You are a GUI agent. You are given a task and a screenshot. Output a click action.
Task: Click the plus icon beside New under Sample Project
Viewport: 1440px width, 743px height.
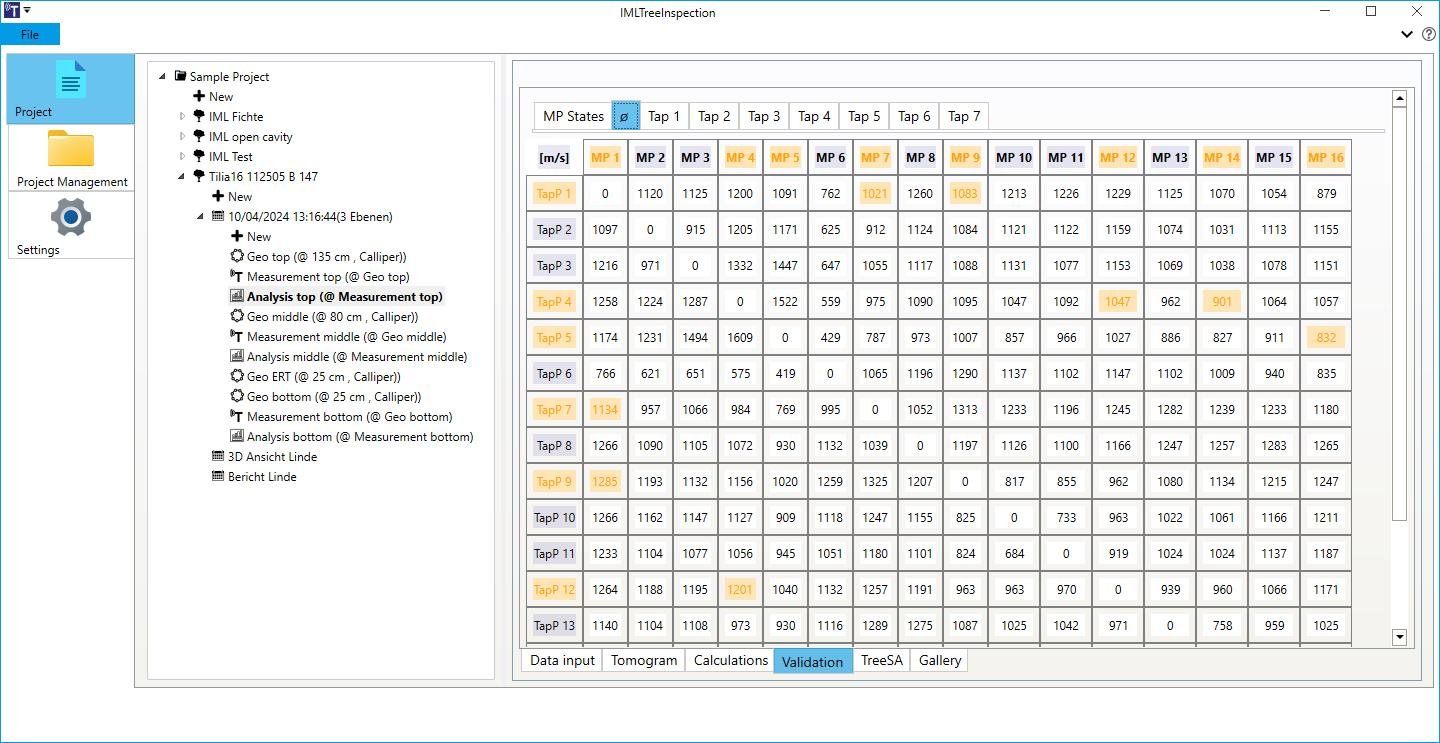click(199, 97)
